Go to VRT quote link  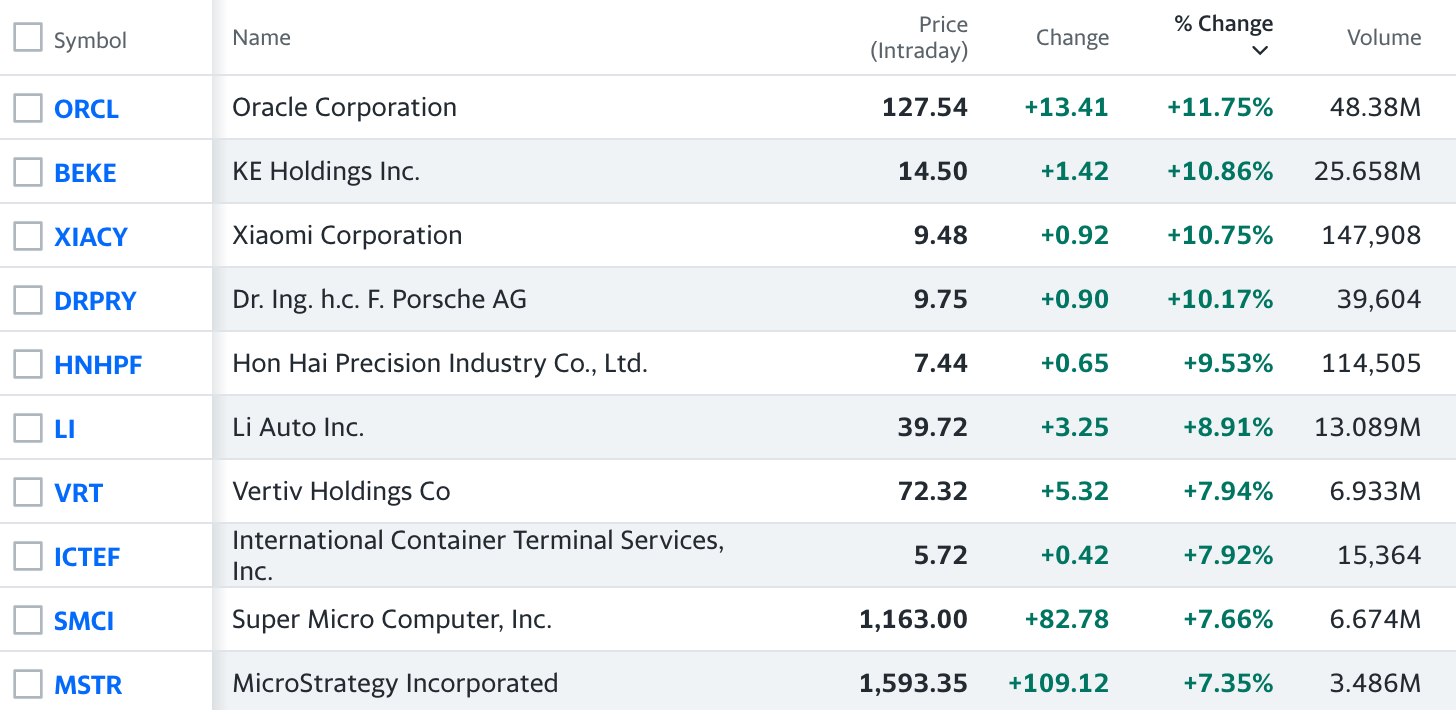tap(78, 493)
